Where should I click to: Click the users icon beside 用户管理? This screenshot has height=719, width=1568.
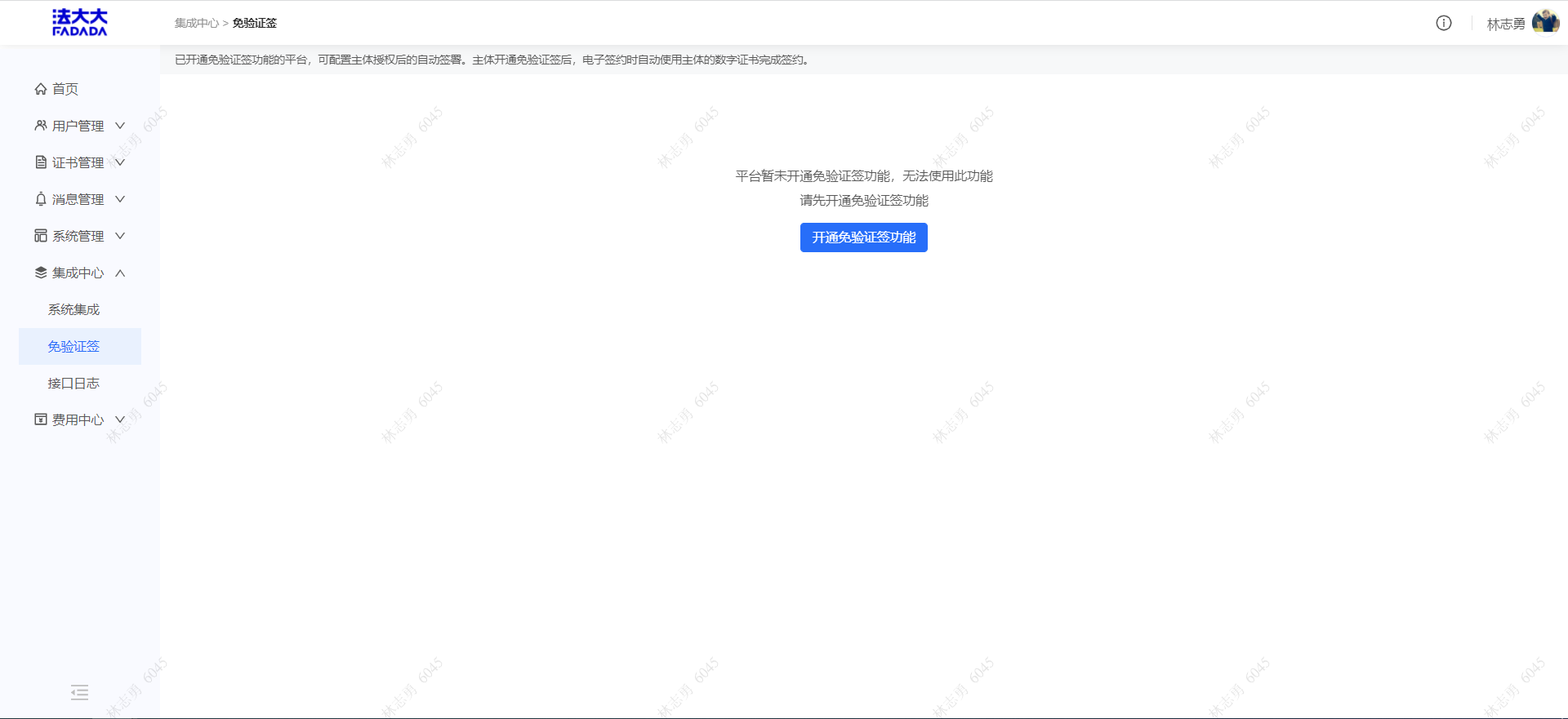[41, 126]
